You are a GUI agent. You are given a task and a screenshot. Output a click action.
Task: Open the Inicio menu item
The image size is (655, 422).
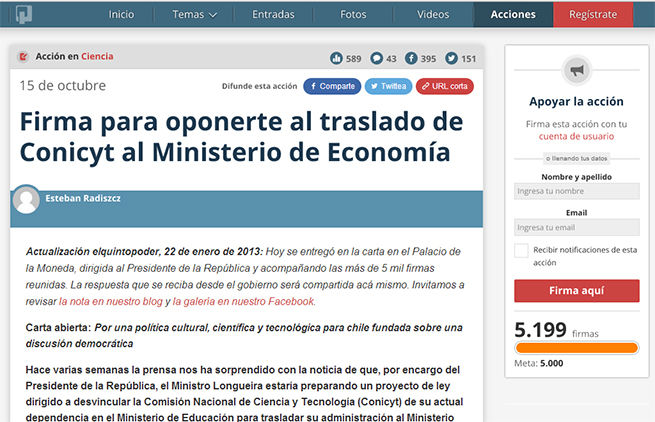point(122,14)
